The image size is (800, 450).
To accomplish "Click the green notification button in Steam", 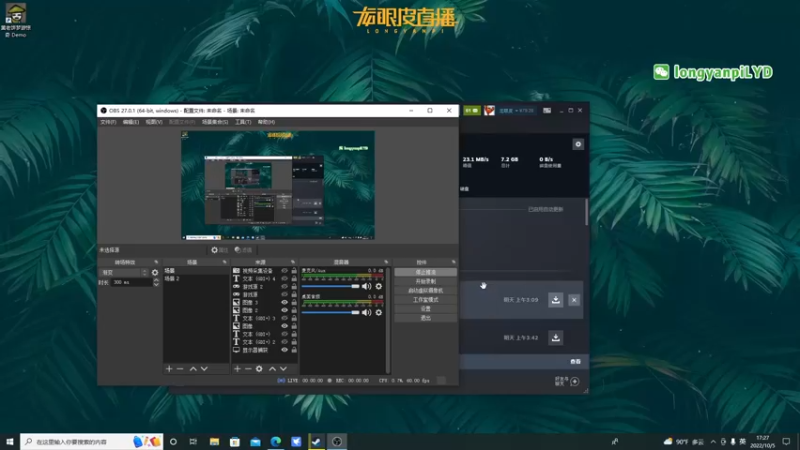I will (x=472, y=110).
